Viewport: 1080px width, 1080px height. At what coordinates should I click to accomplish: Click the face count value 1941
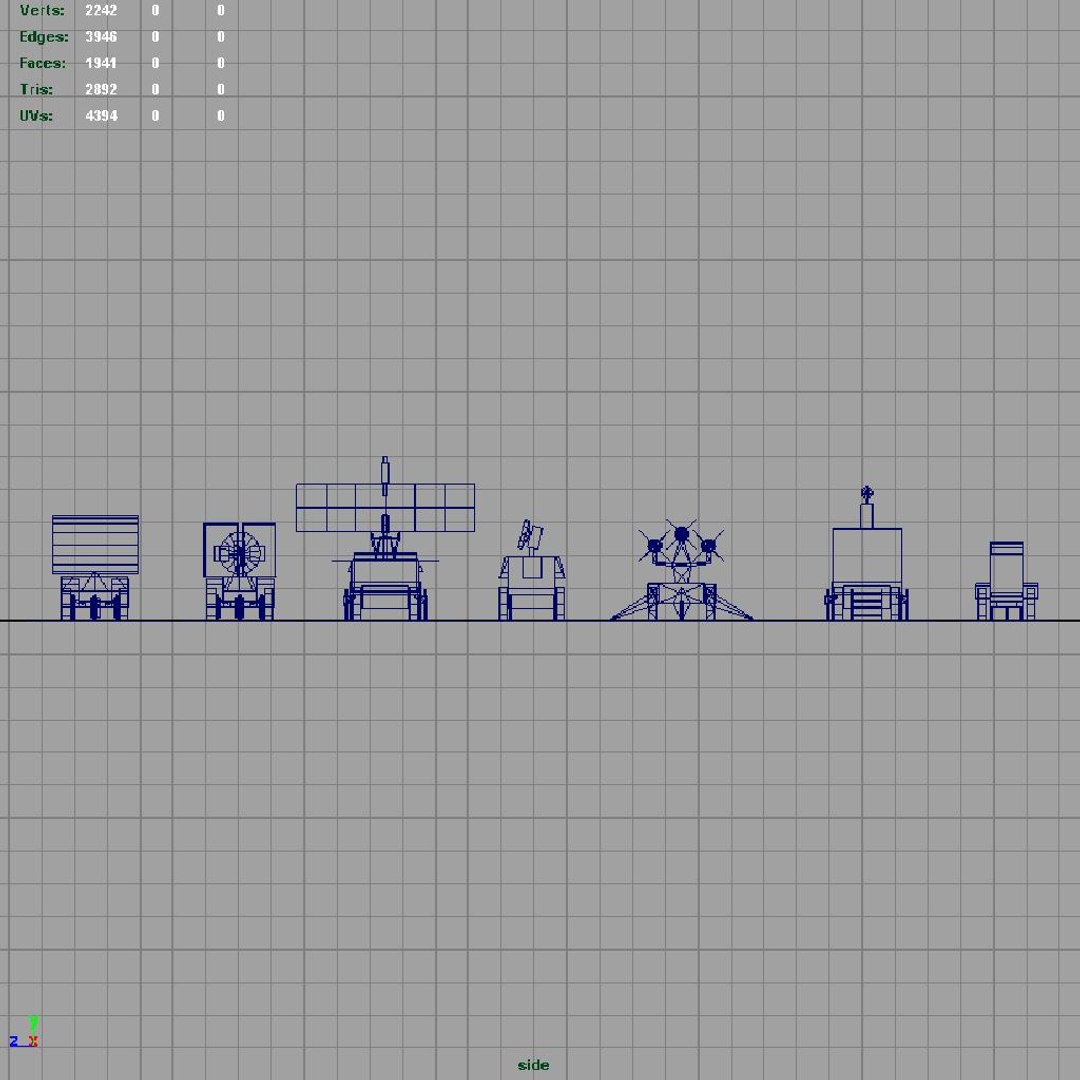click(x=101, y=63)
